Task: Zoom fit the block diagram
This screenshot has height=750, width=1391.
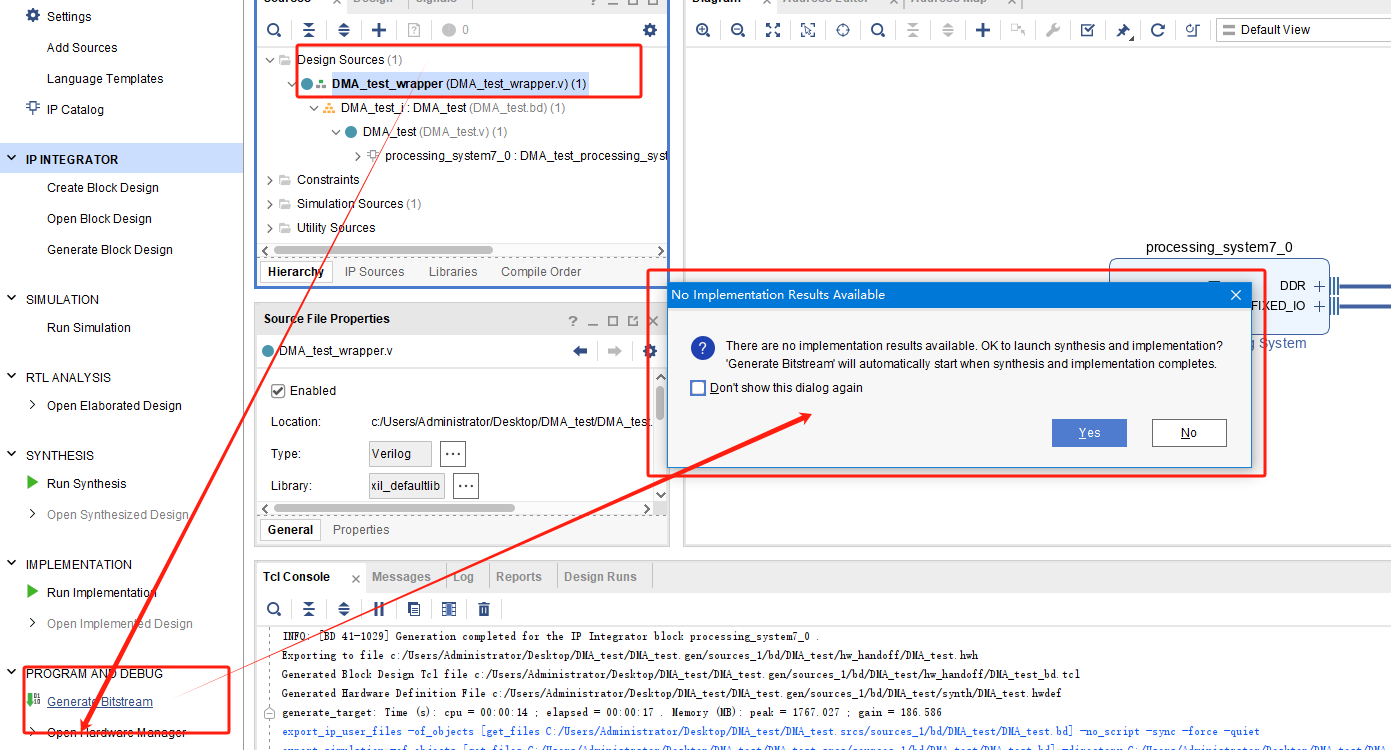Action: [x=773, y=30]
